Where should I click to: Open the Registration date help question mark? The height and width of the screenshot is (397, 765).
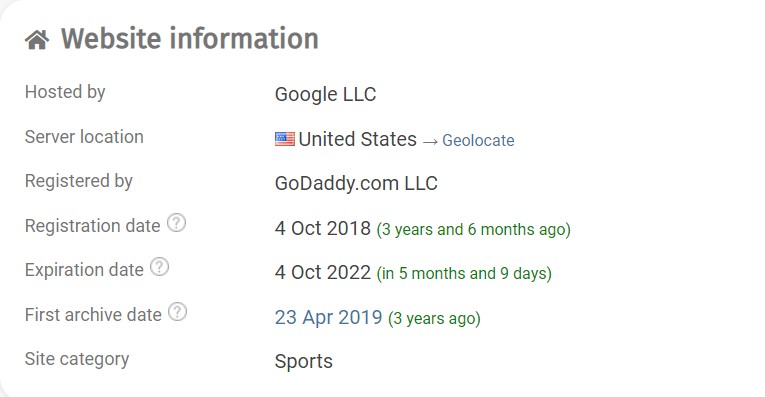(176, 223)
